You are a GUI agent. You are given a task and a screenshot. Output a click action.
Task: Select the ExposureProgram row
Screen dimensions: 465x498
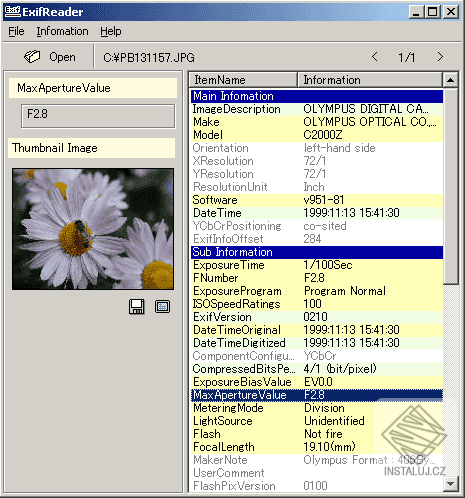[317, 291]
